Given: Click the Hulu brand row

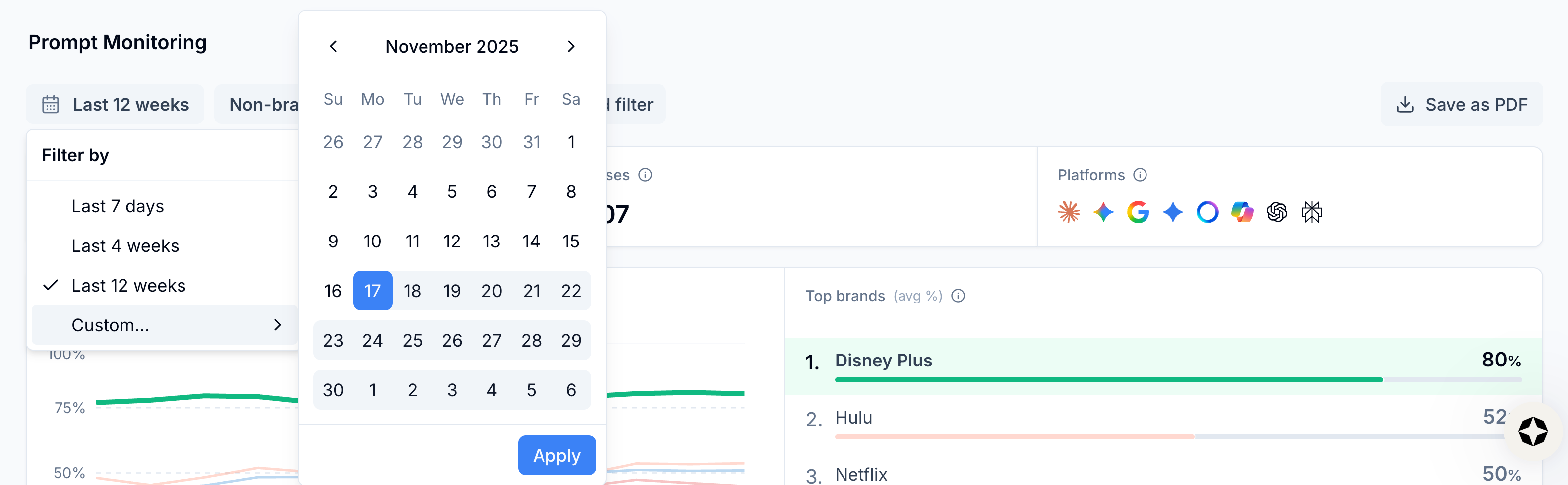Looking at the screenshot, I should tap(1163, 424).
